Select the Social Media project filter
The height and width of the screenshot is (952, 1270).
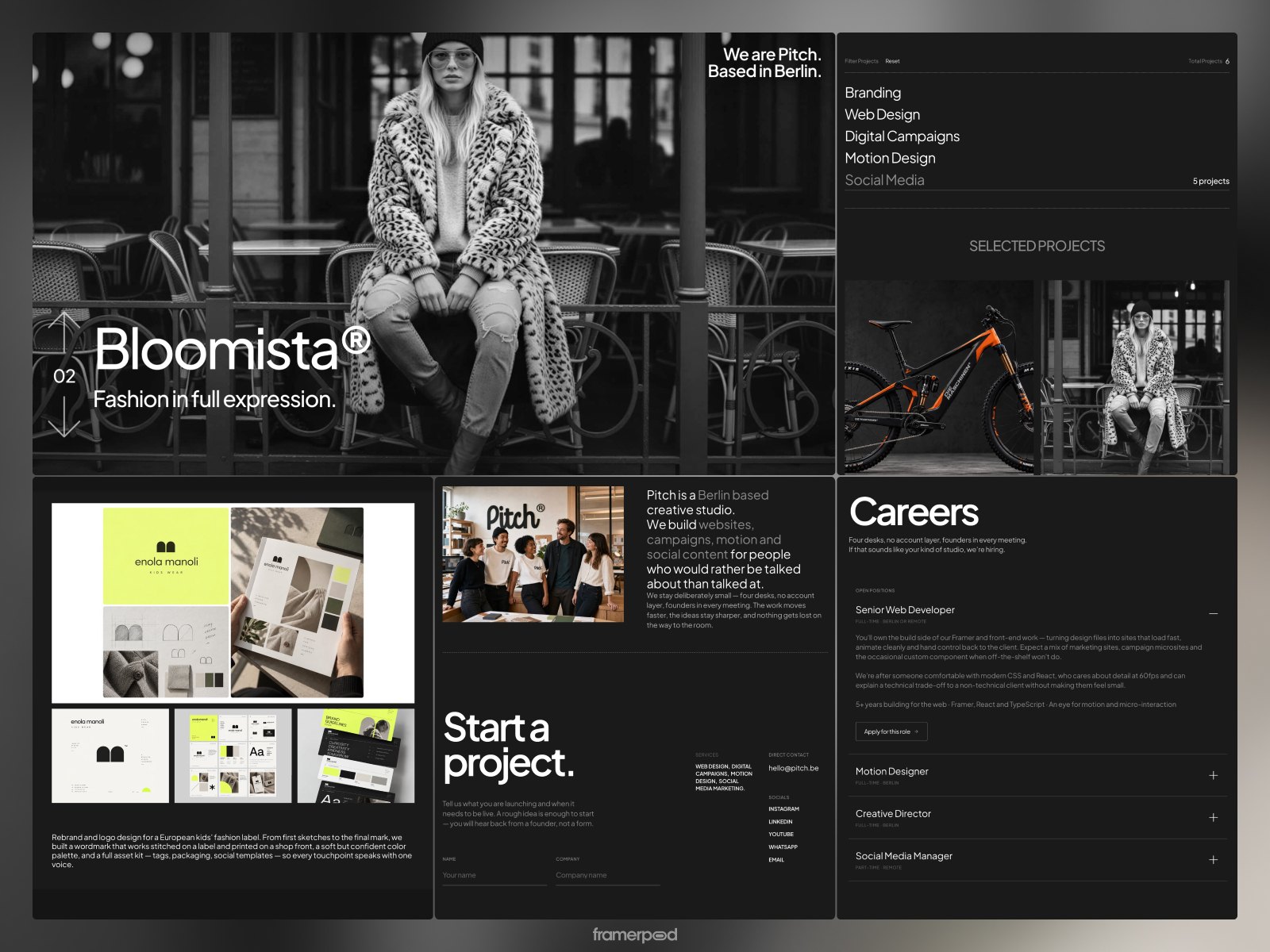[884, 180]
